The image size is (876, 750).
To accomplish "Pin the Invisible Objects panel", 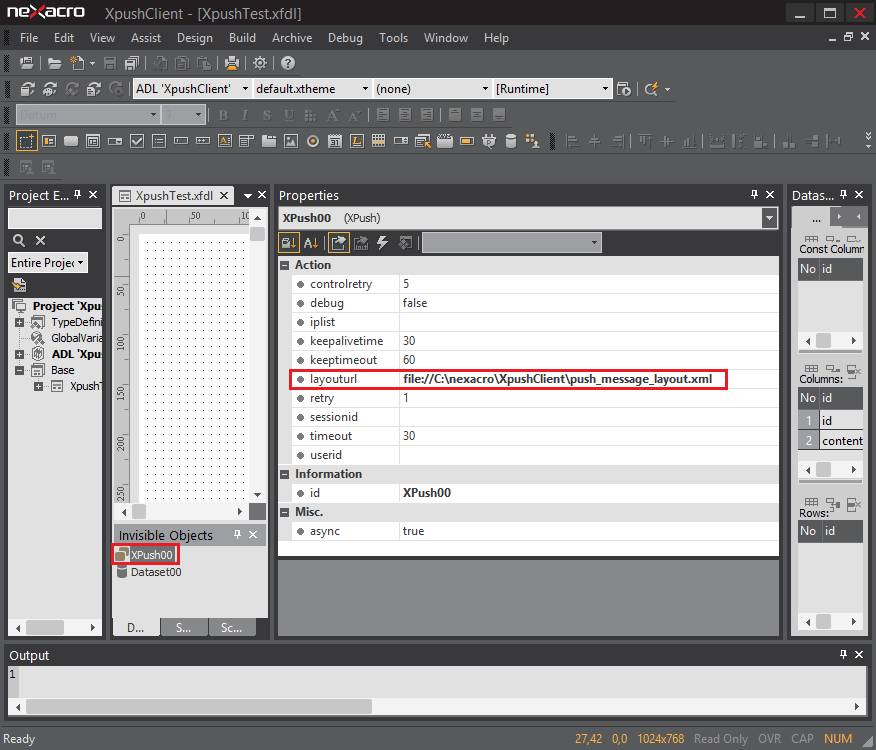I will click(237, 534).
